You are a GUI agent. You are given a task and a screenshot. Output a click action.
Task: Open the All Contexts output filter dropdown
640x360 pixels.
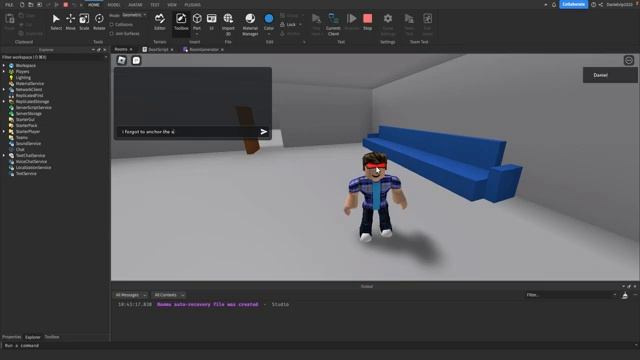169,295
